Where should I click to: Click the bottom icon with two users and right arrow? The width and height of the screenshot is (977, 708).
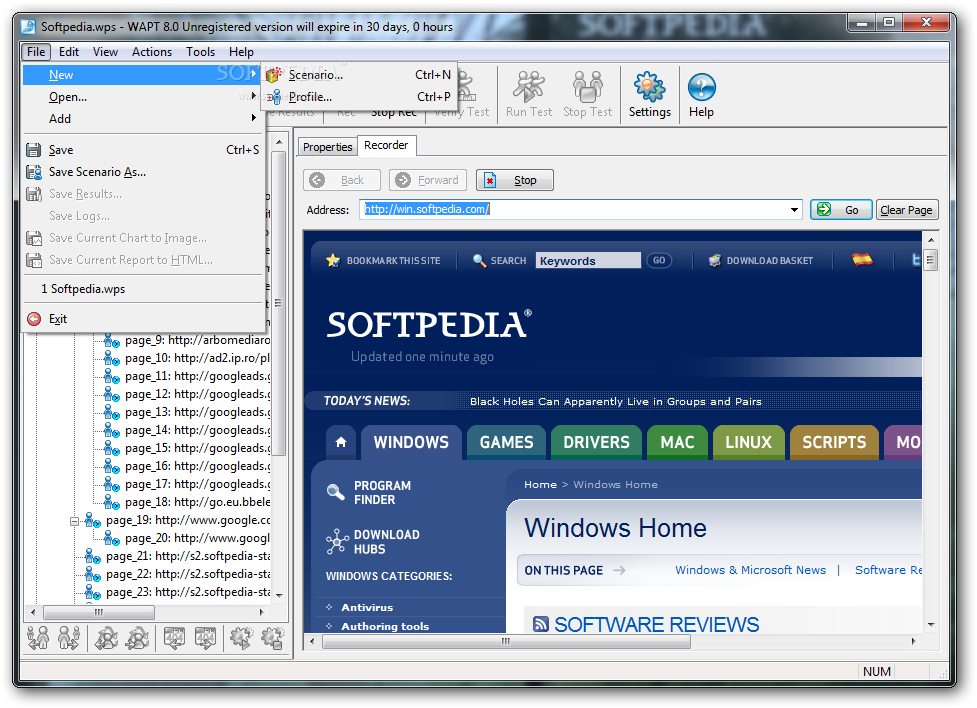point(69,638)
